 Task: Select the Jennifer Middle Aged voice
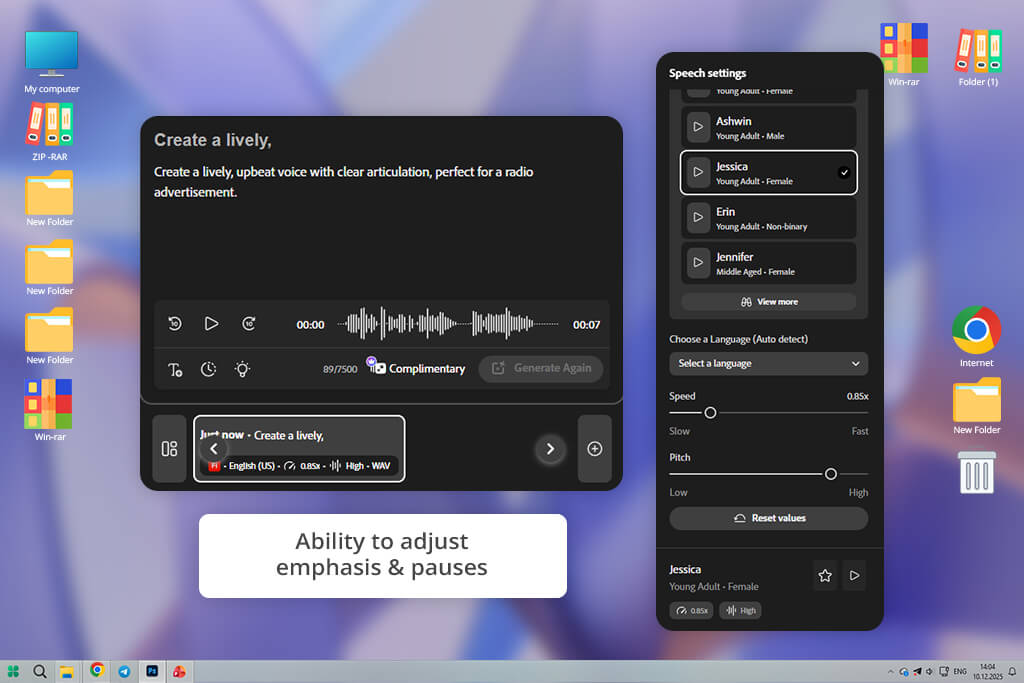coord(769,262)
